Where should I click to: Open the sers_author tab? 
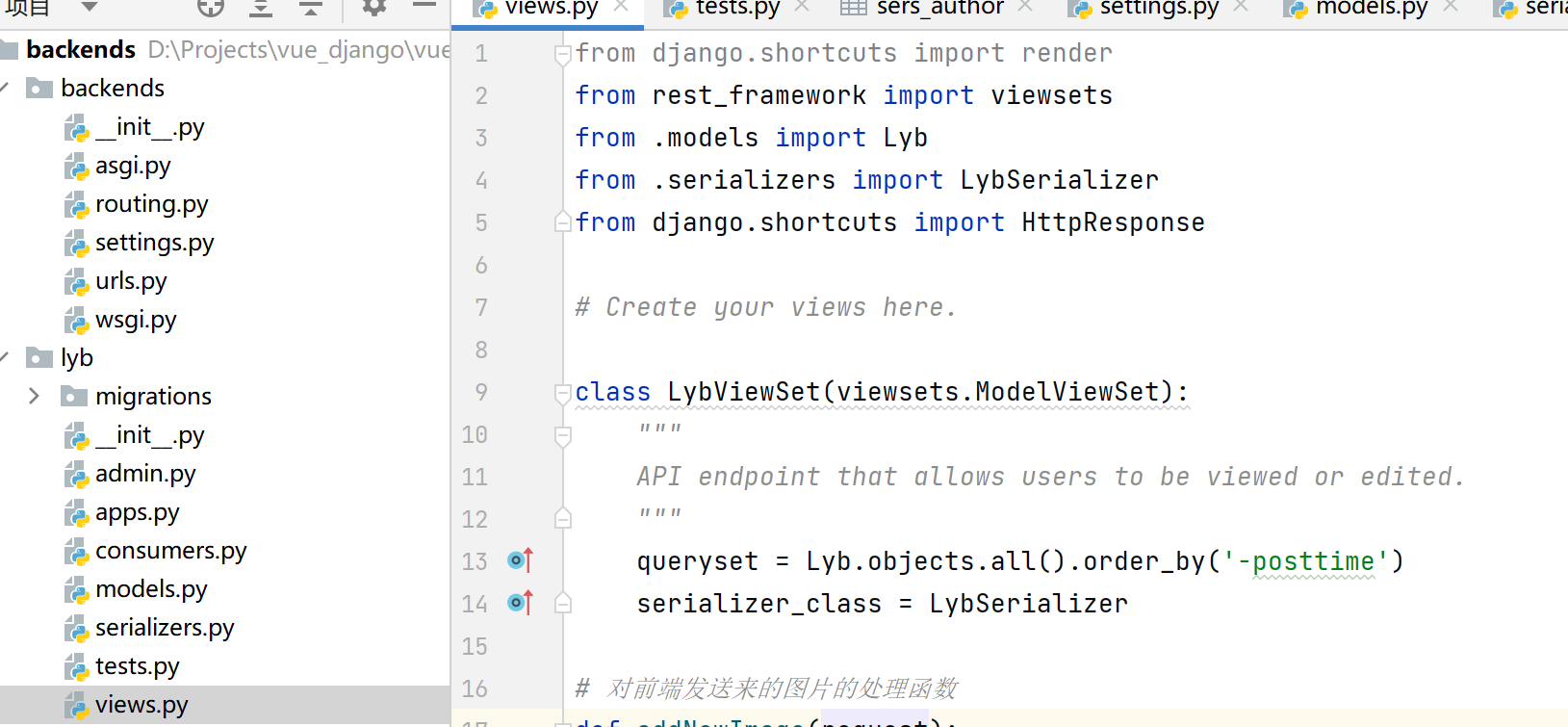938,8
